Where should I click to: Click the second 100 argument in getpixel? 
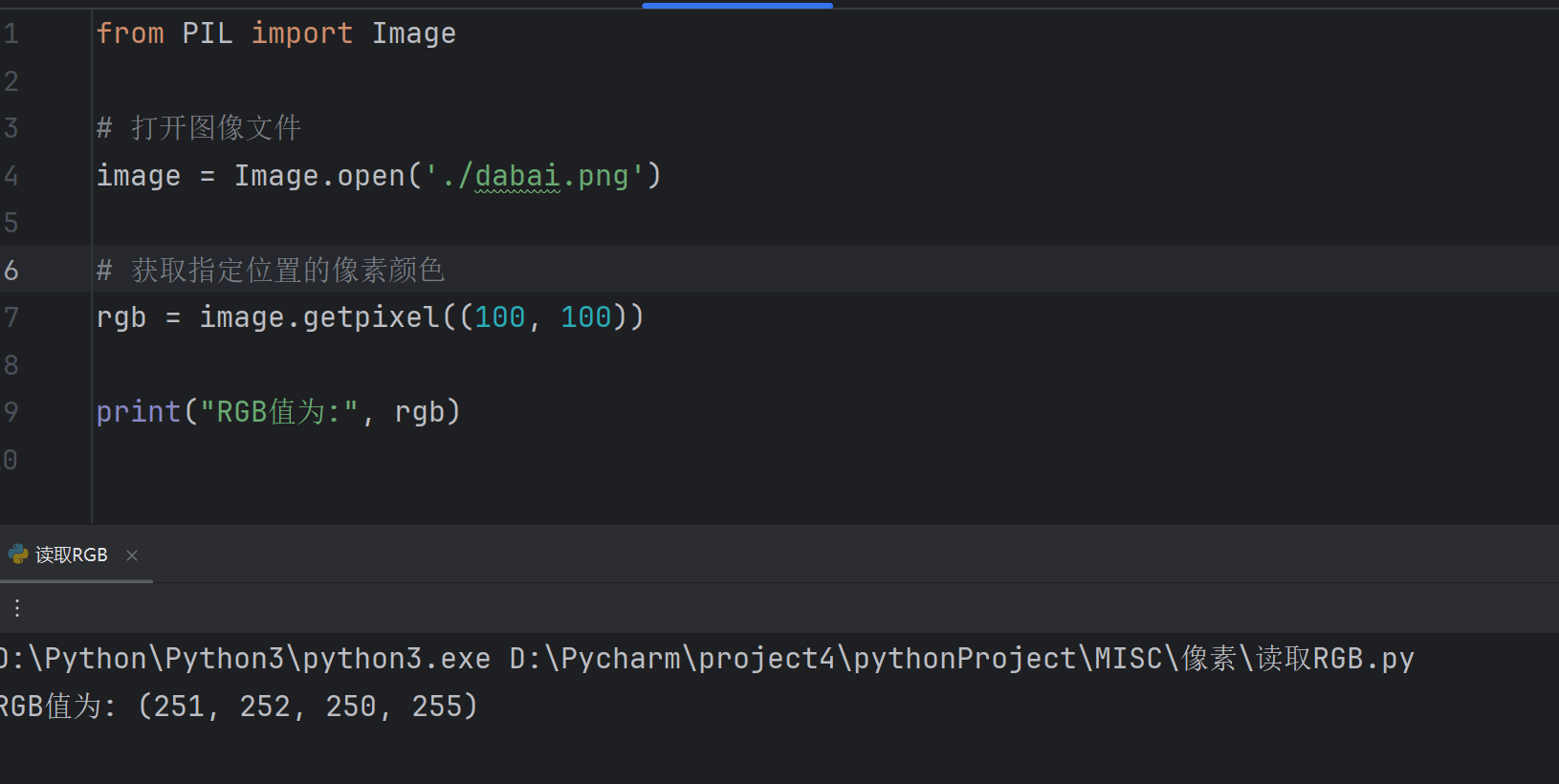coord(585,317)
